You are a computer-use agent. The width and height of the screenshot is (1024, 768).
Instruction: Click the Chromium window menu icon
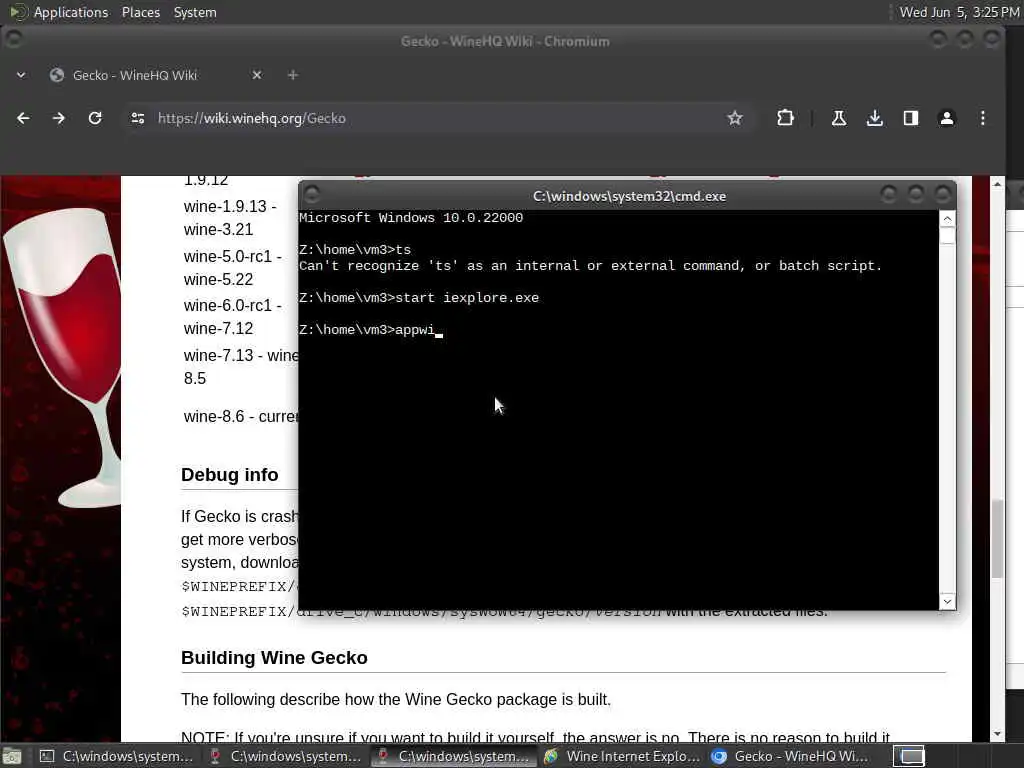(x=12, y=39)
